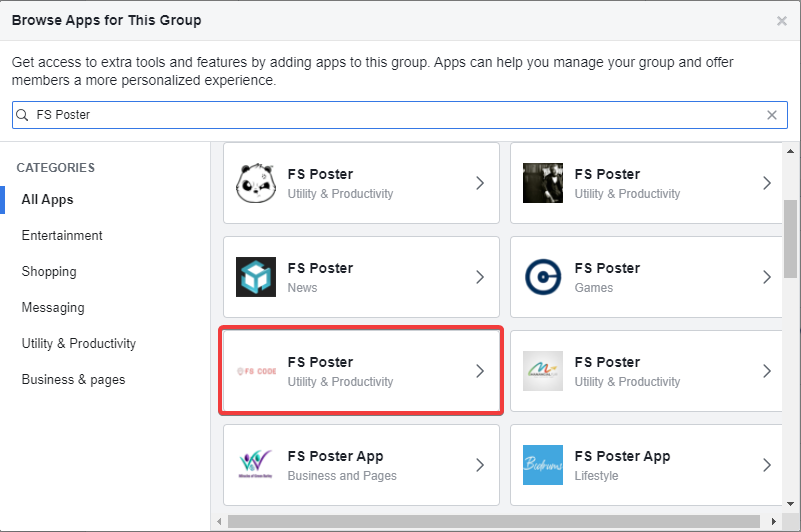Viewport: 801px width, 532px height.
Task: Click the magnifier icon in the search box
Action: point(22,115)
